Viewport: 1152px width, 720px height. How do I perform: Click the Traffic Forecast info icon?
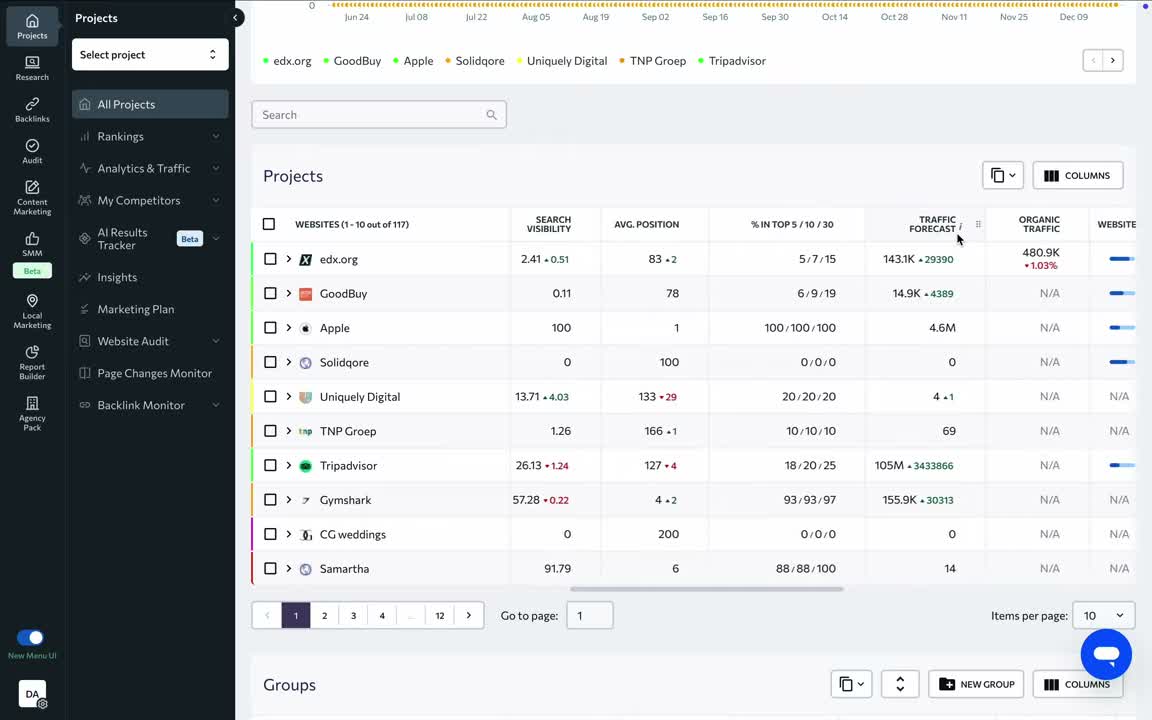pos(960,226)
